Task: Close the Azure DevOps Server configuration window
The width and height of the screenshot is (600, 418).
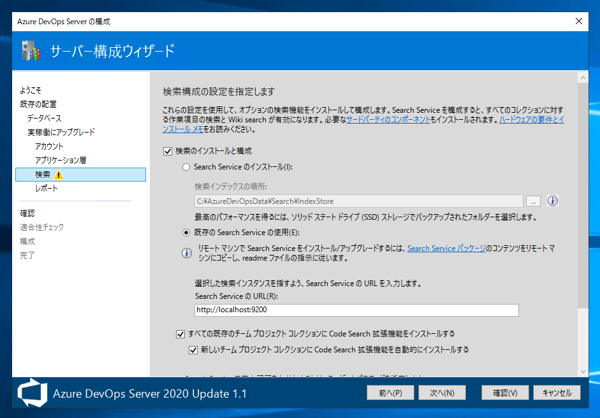Action: pos(579,21)
